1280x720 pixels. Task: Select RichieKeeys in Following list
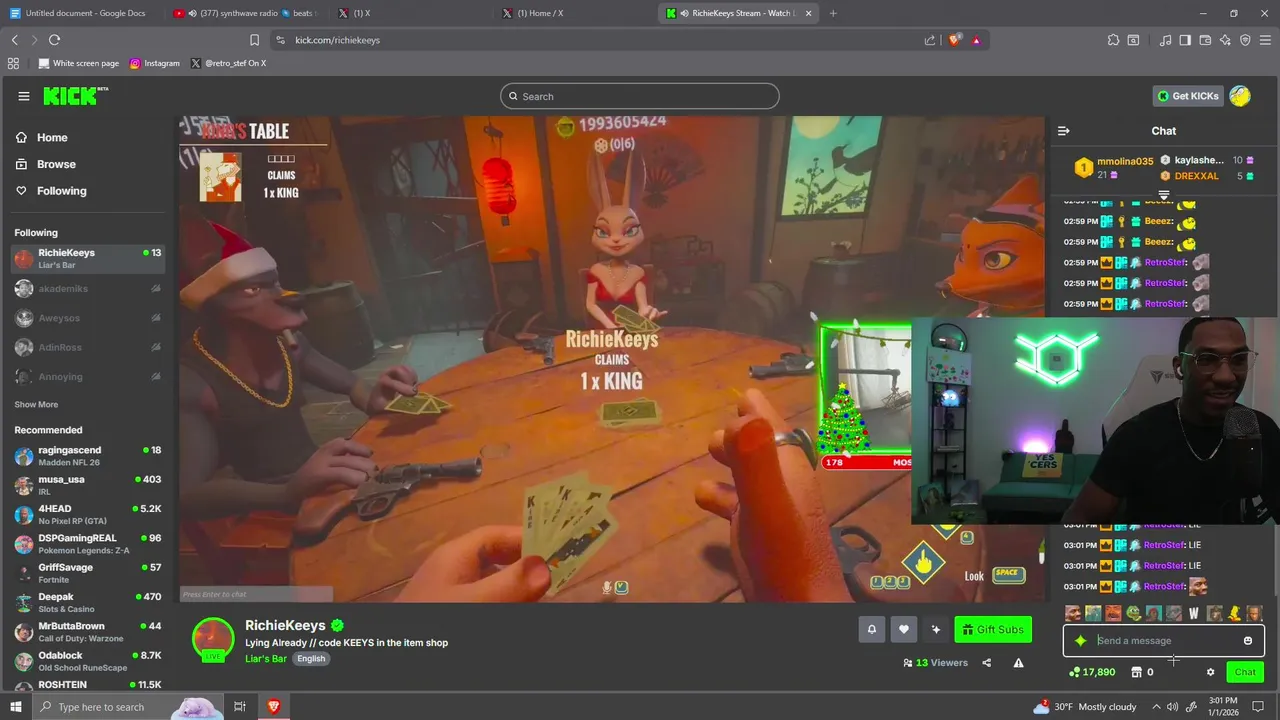click(88, 258)
